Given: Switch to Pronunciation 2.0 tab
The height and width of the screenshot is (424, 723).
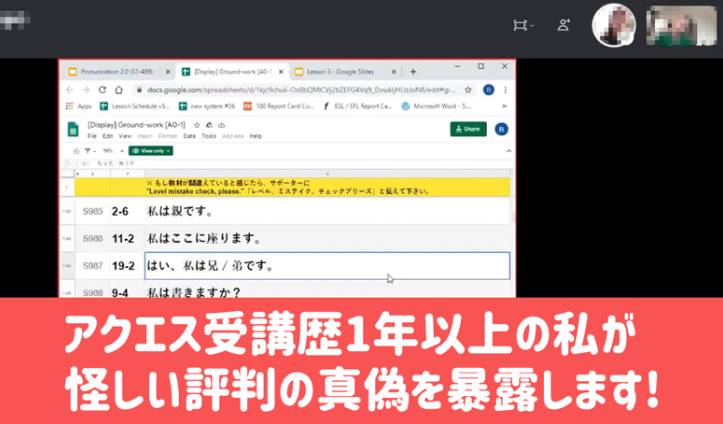Looking at the screenshot, I should 118,72.
